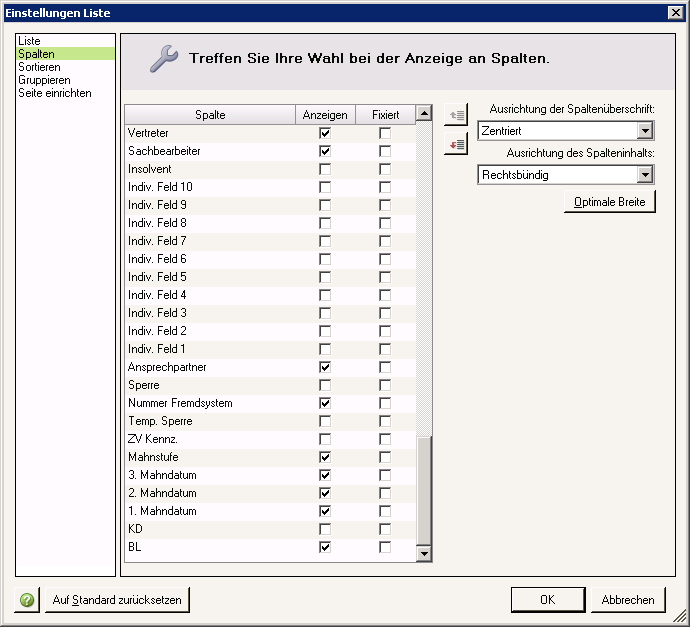Select the 3. Mahndatum row
Viewport: 690px width, 627px height.
point(270,475)
